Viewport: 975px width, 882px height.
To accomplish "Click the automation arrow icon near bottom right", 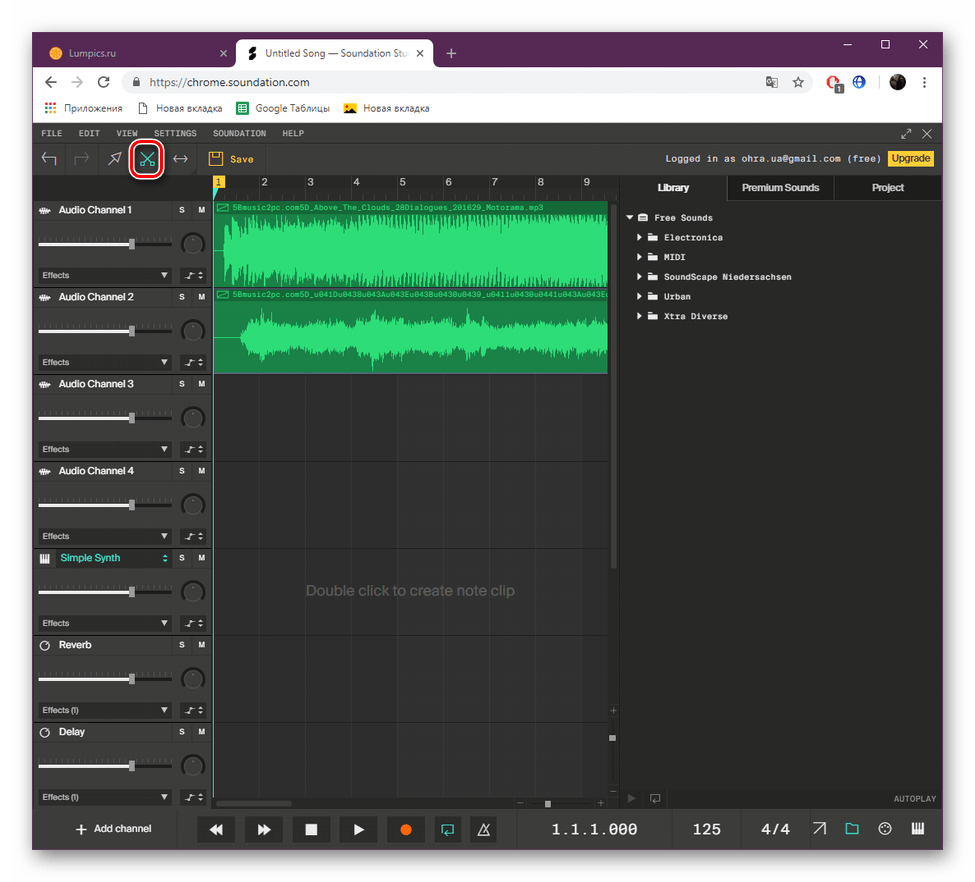I will click(819, 829).
